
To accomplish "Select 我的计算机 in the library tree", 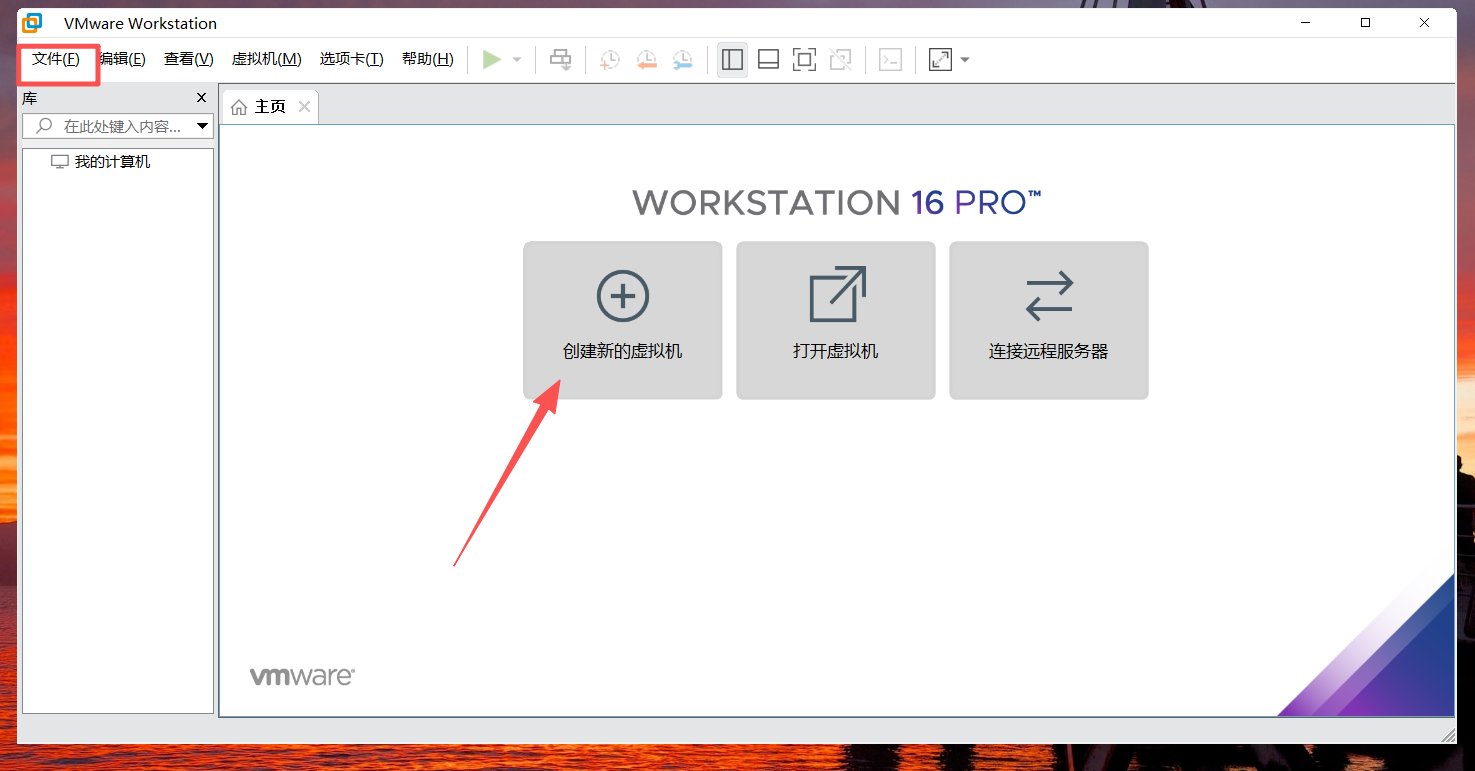I will [112, 162].
